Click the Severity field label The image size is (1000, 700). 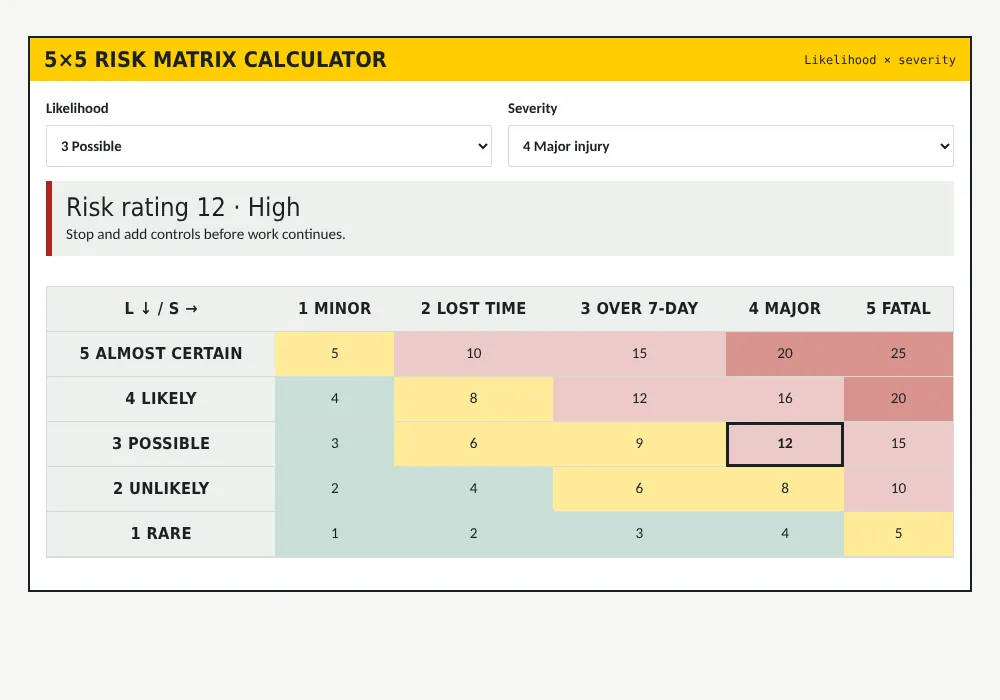pos(533,108)
